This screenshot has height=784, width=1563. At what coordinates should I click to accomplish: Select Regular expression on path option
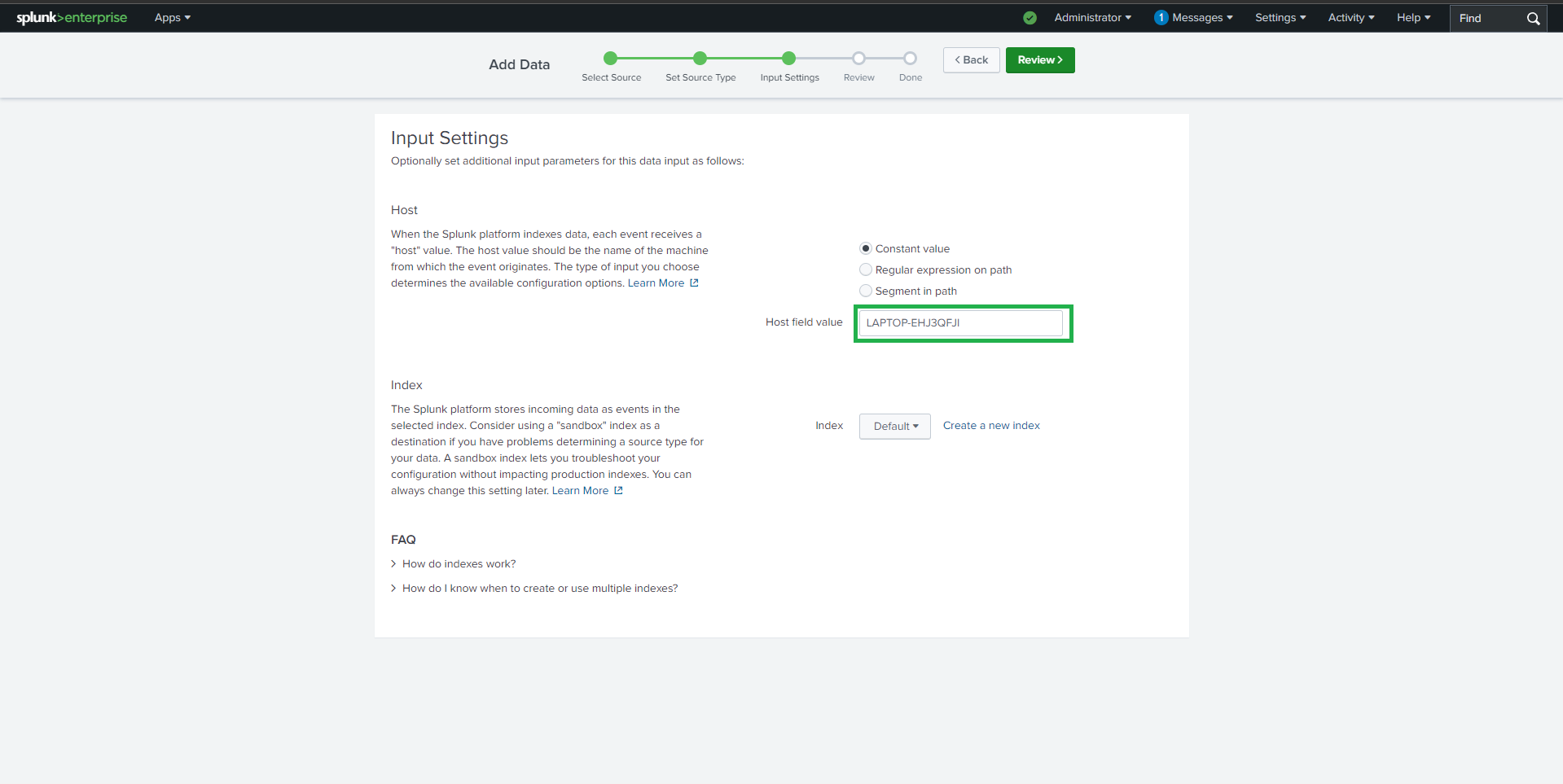866,269
